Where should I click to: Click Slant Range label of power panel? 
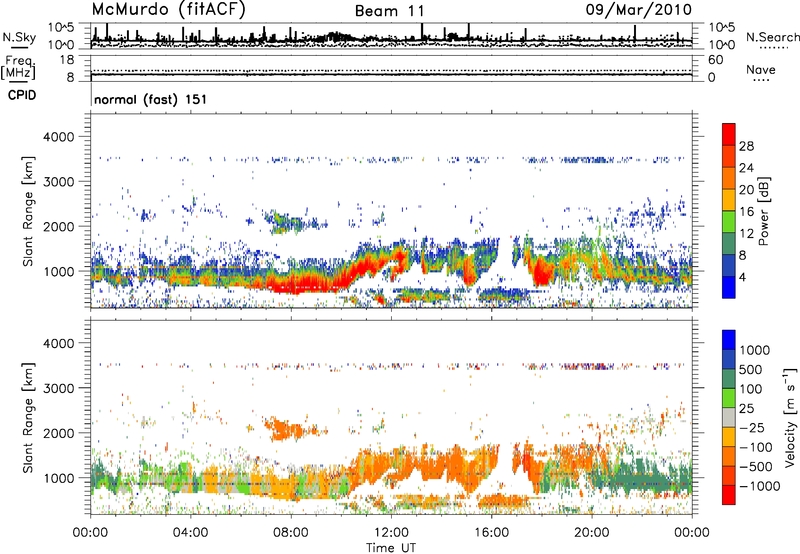(x=28, y=211)
